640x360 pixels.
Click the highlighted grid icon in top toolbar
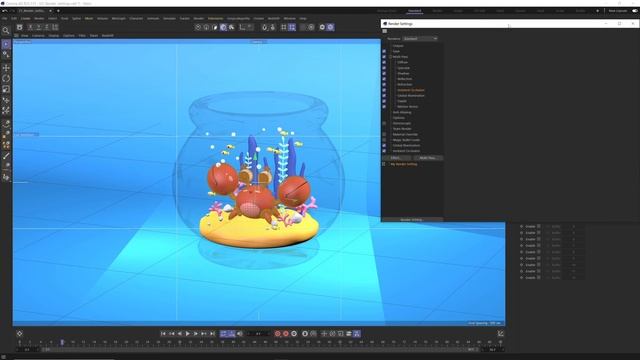tap(292, 27)
